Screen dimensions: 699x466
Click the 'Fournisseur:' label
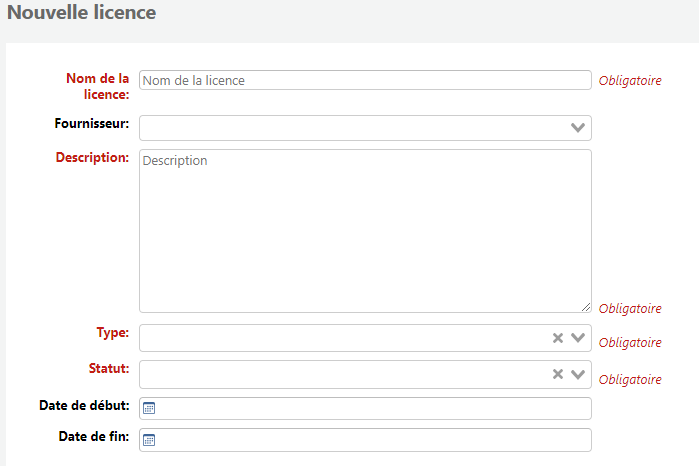(x=92, y=124)
